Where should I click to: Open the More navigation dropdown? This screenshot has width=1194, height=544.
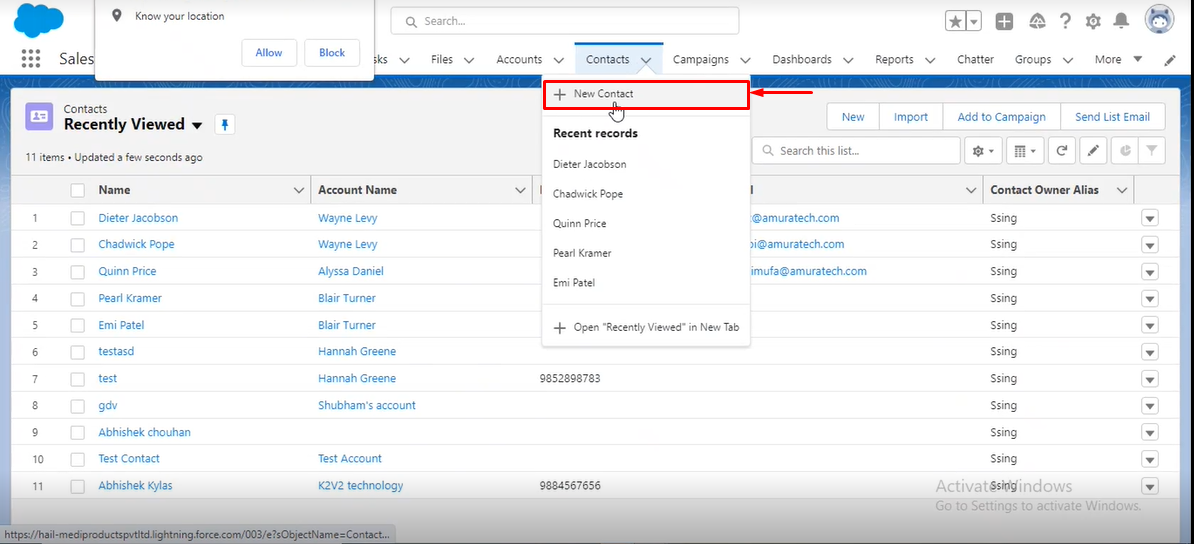point(1119,59)
